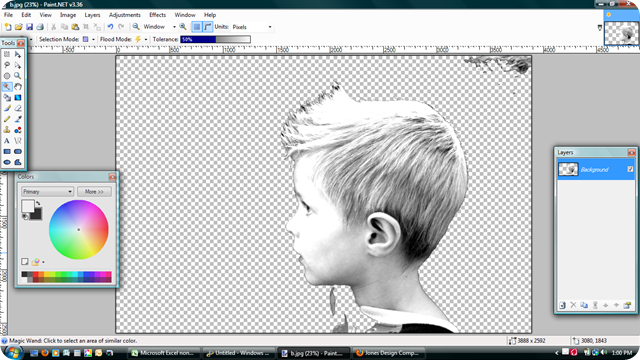Open the Primary color selector dropdown
Image resolution: width=640 pixels, height=360 pixels.
pos(47,191)
